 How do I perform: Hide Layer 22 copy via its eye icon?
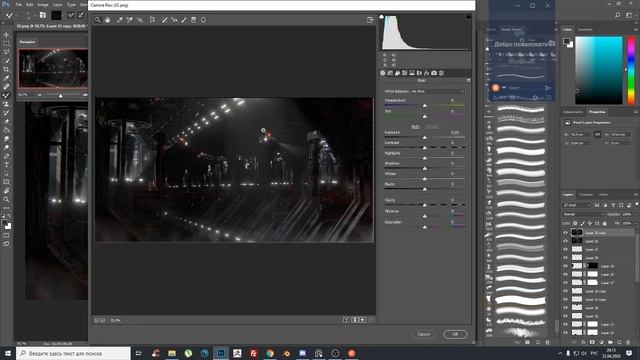[x=565, y=233]
